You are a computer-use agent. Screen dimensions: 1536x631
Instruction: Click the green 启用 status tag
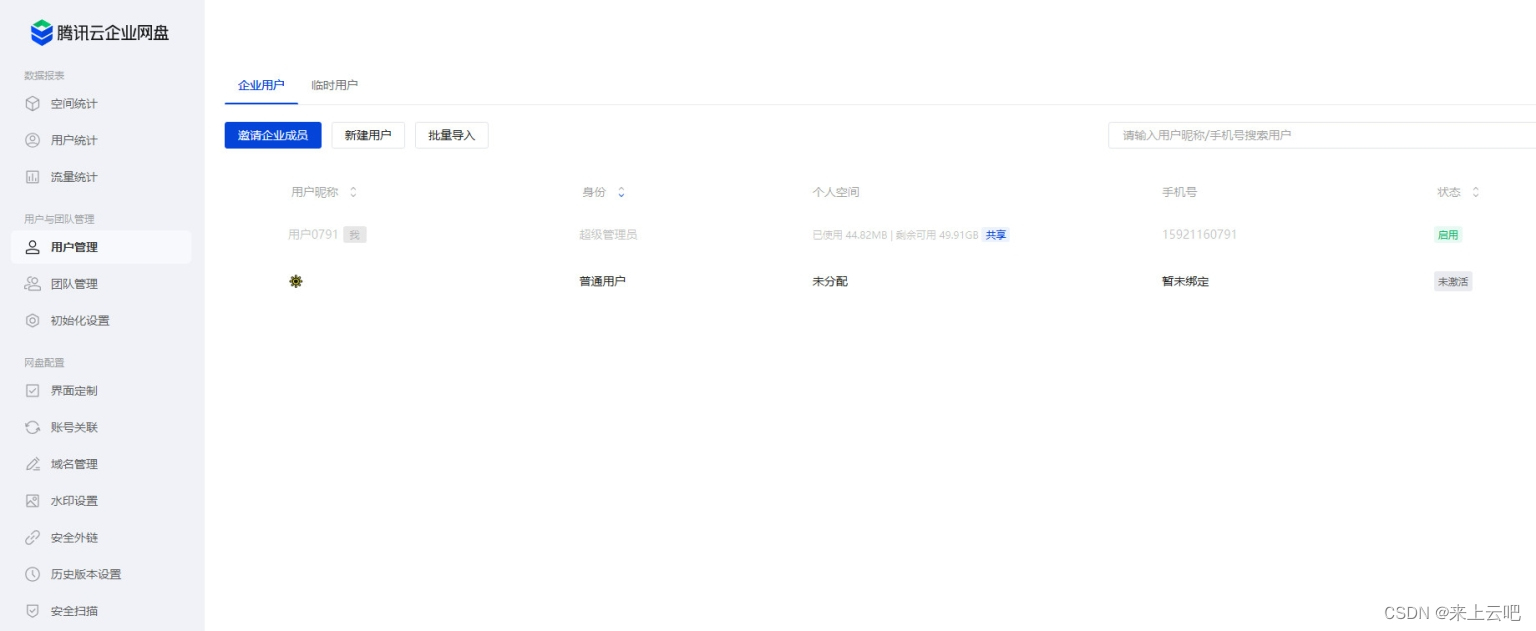[1448, 235]
